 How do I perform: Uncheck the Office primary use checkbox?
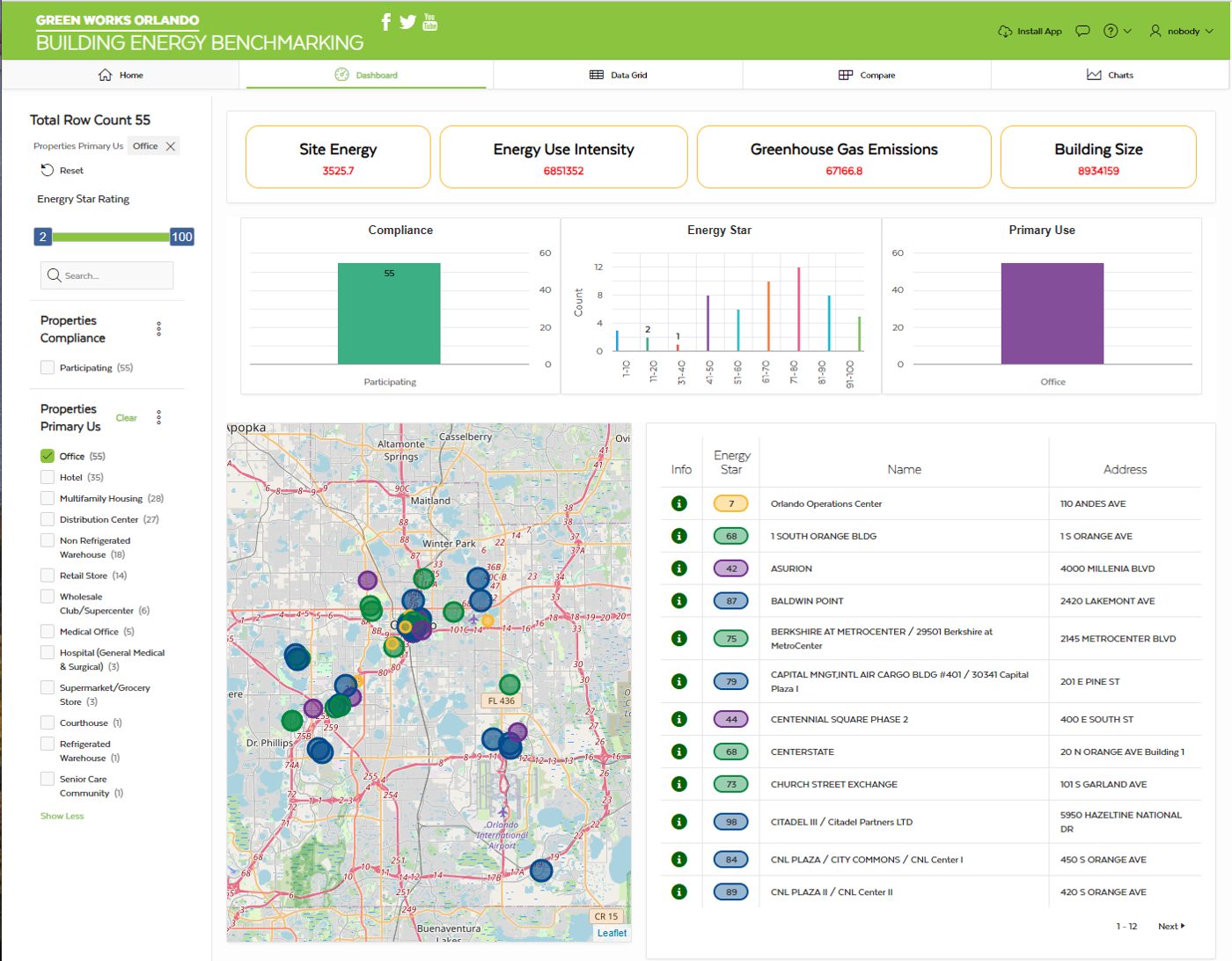48,456
